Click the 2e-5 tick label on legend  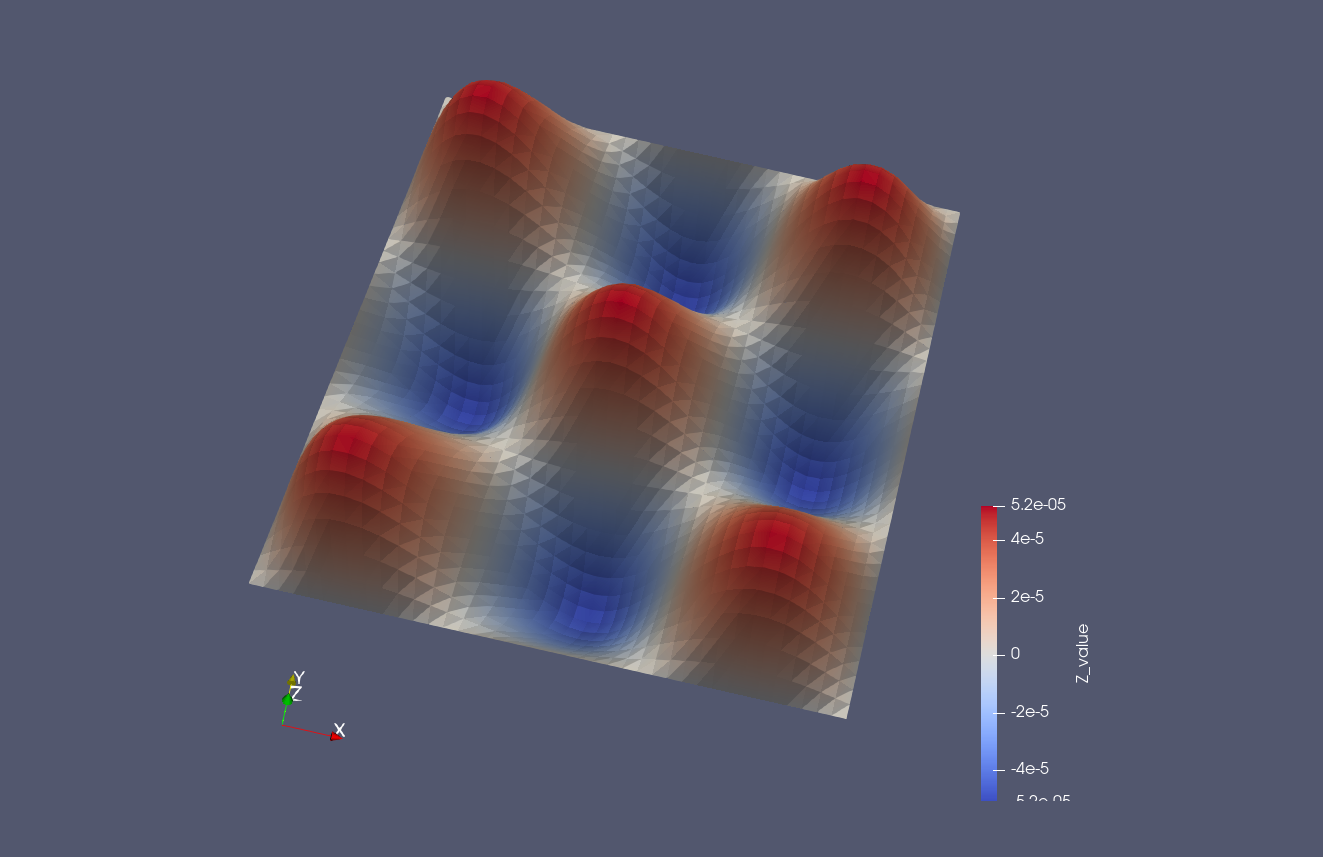coord(1028,597)
